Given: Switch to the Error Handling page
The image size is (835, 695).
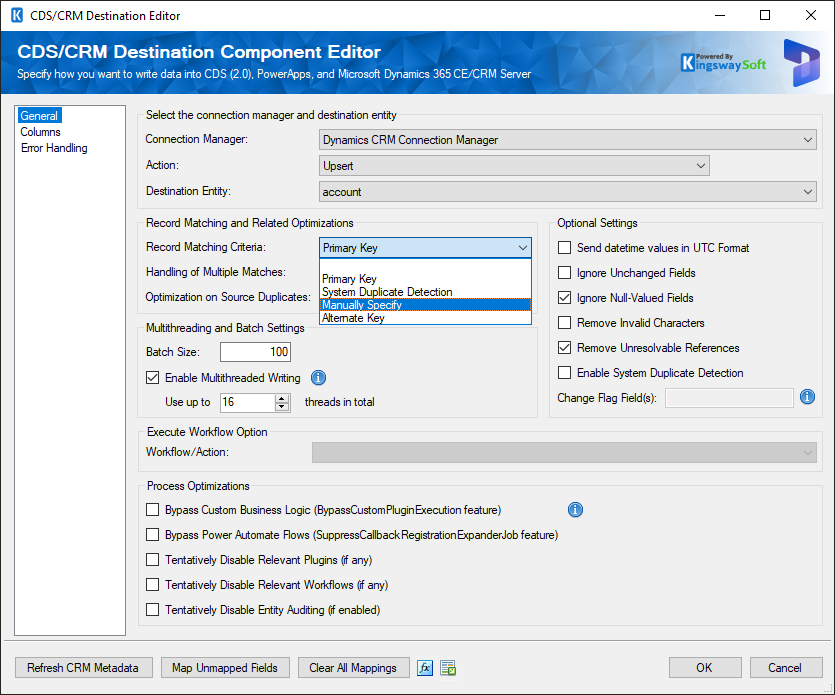Looking at the screenshot, I should coord(54,148).
